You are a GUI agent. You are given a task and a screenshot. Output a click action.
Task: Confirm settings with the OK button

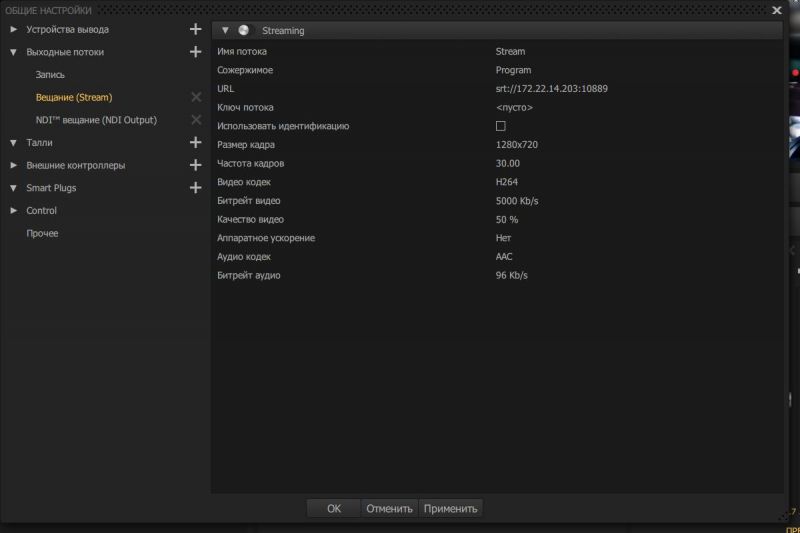[x=334, y=509]
